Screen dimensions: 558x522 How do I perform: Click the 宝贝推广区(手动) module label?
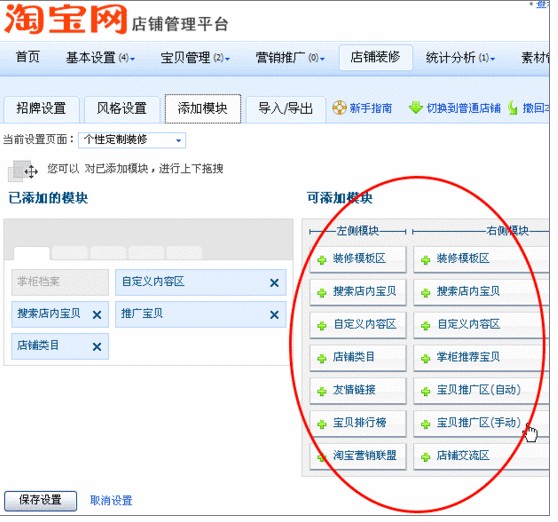tap(479, 423)
